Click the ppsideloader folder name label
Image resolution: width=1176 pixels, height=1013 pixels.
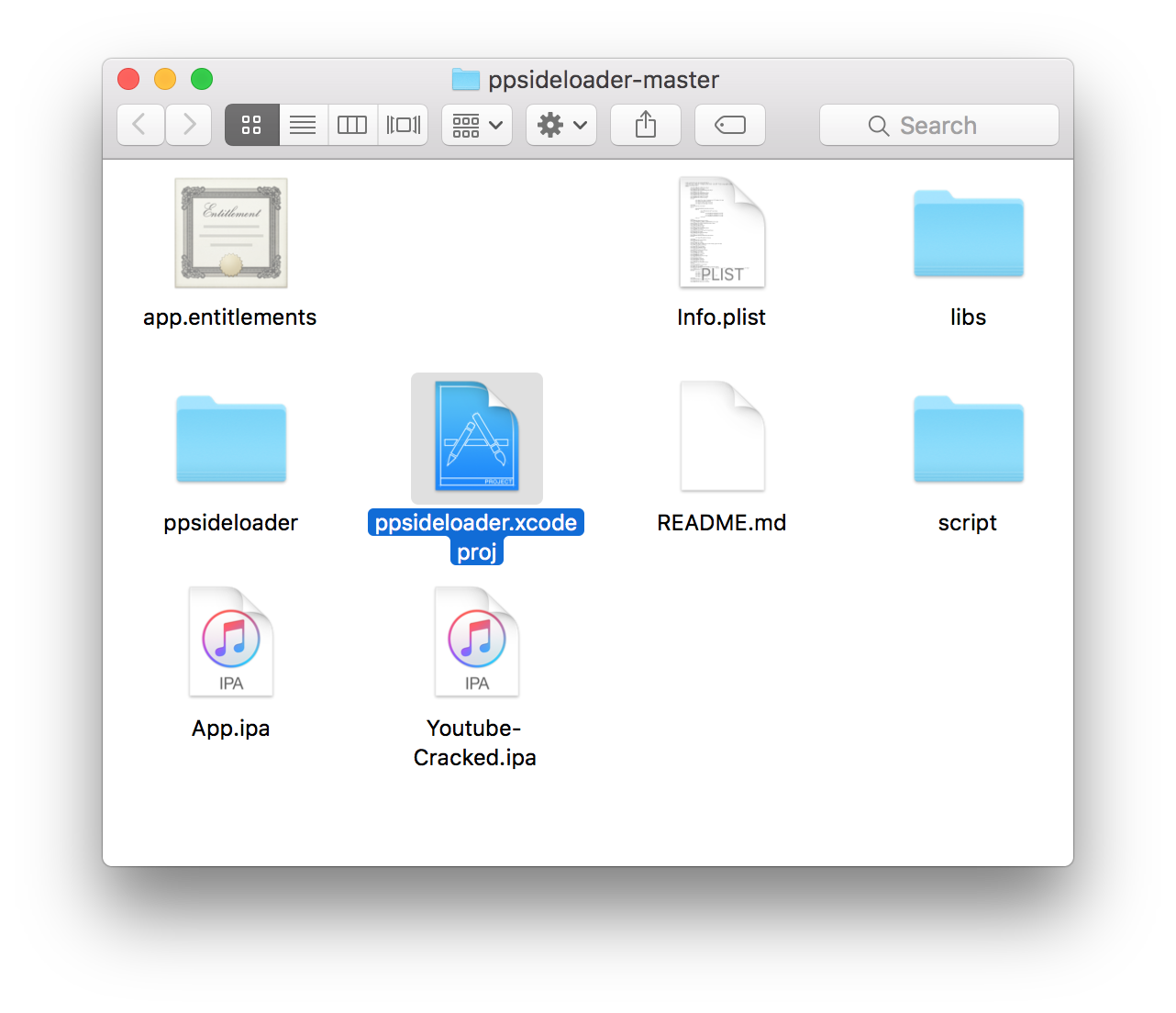click(x=231, y=523)
